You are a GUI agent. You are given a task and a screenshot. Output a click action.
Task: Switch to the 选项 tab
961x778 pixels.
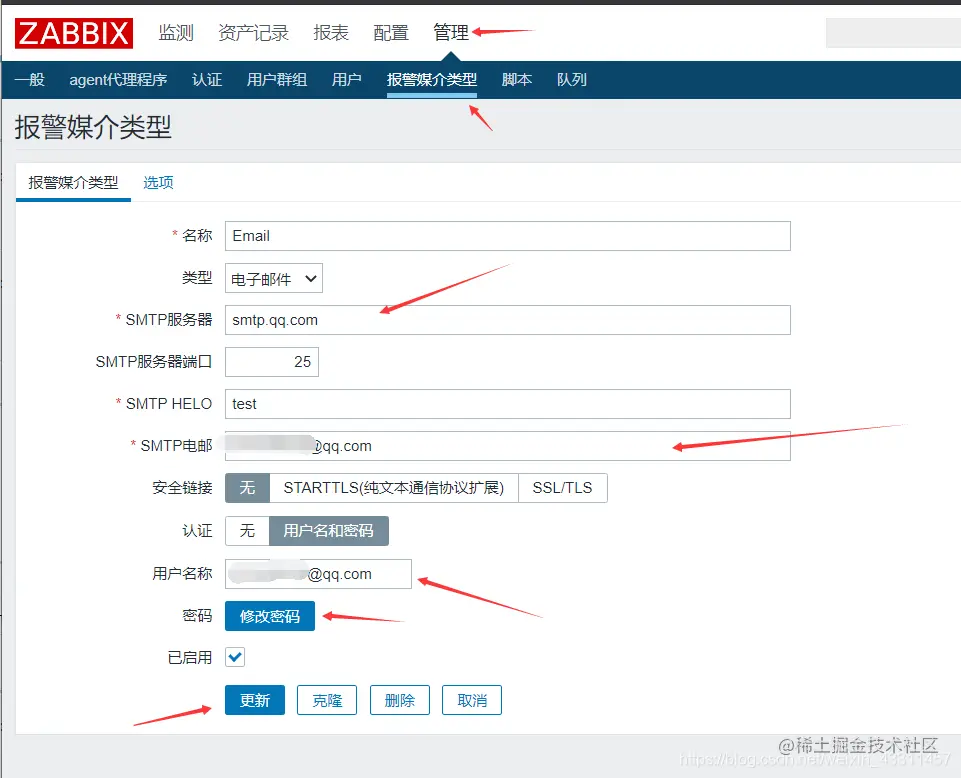pyautogui.click(x=158, y=183)
